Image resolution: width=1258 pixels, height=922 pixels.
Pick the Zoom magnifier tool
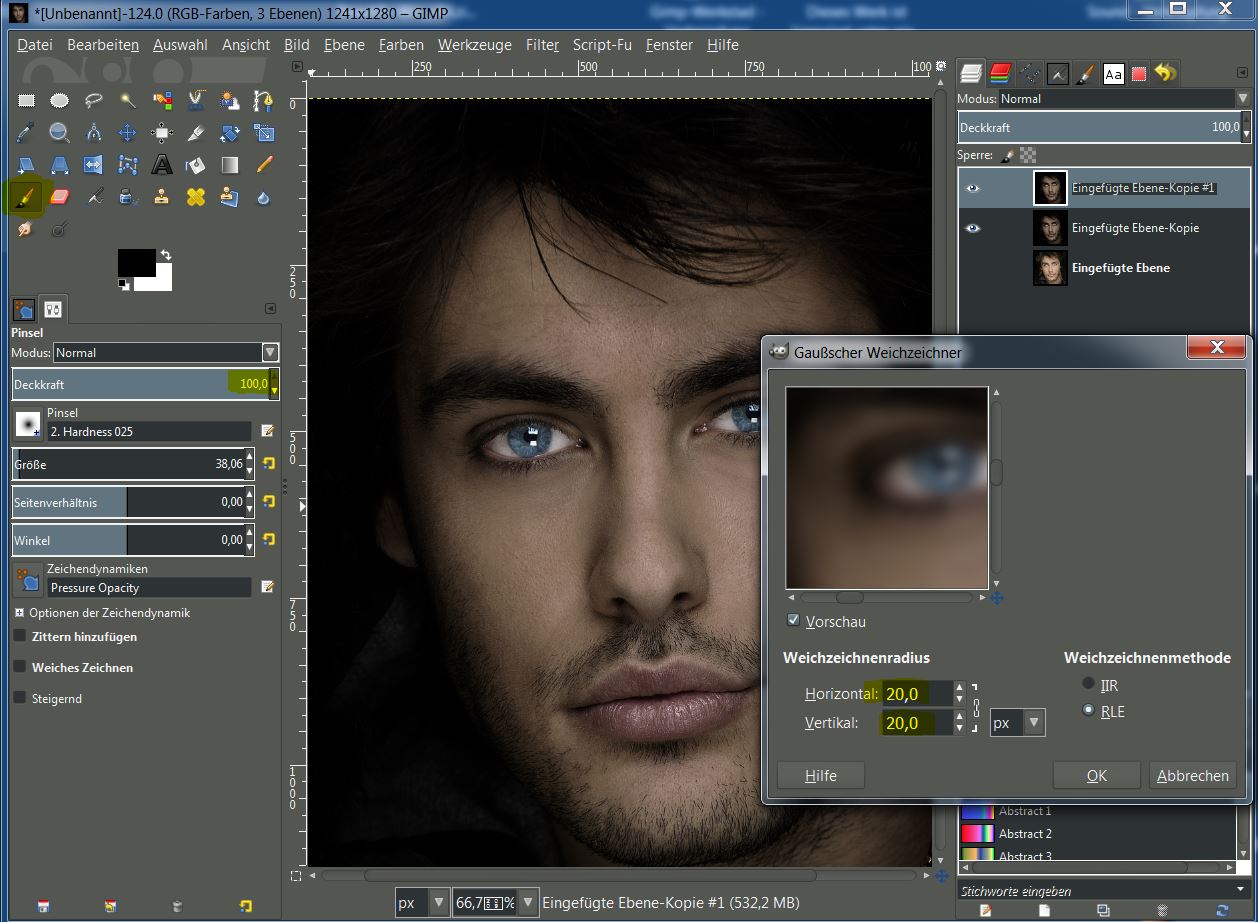click(59, 132)
